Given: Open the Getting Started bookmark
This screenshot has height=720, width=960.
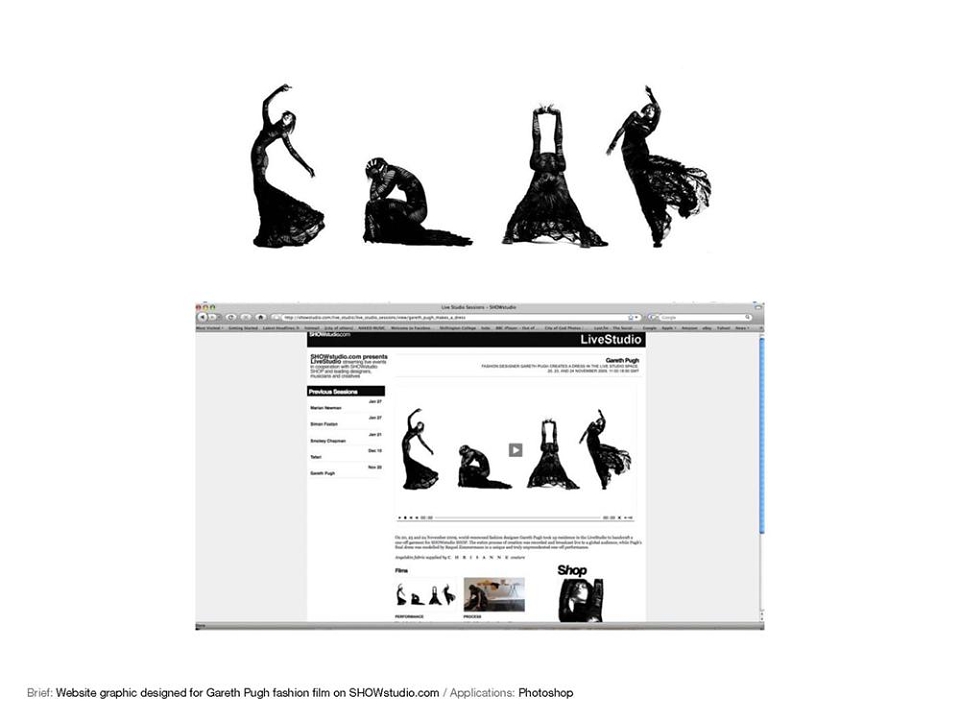Looking at the screenshot, I should 243,328.
